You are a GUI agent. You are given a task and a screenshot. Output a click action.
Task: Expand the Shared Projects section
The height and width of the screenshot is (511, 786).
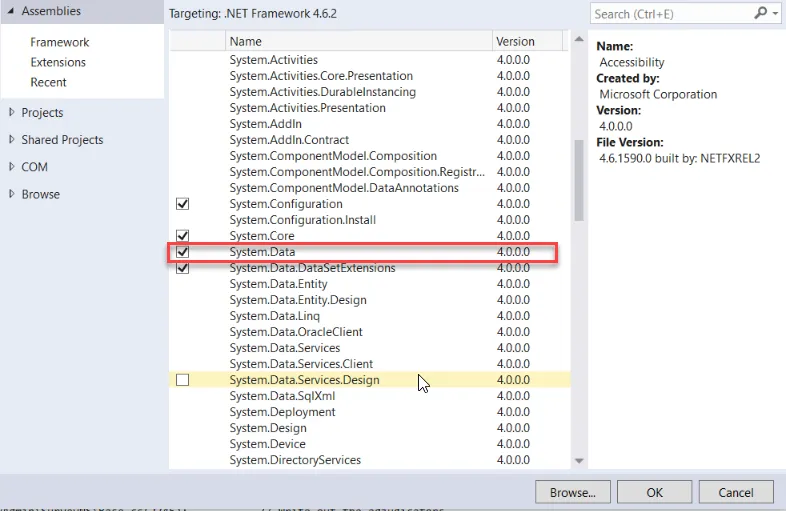coord(12,139)
